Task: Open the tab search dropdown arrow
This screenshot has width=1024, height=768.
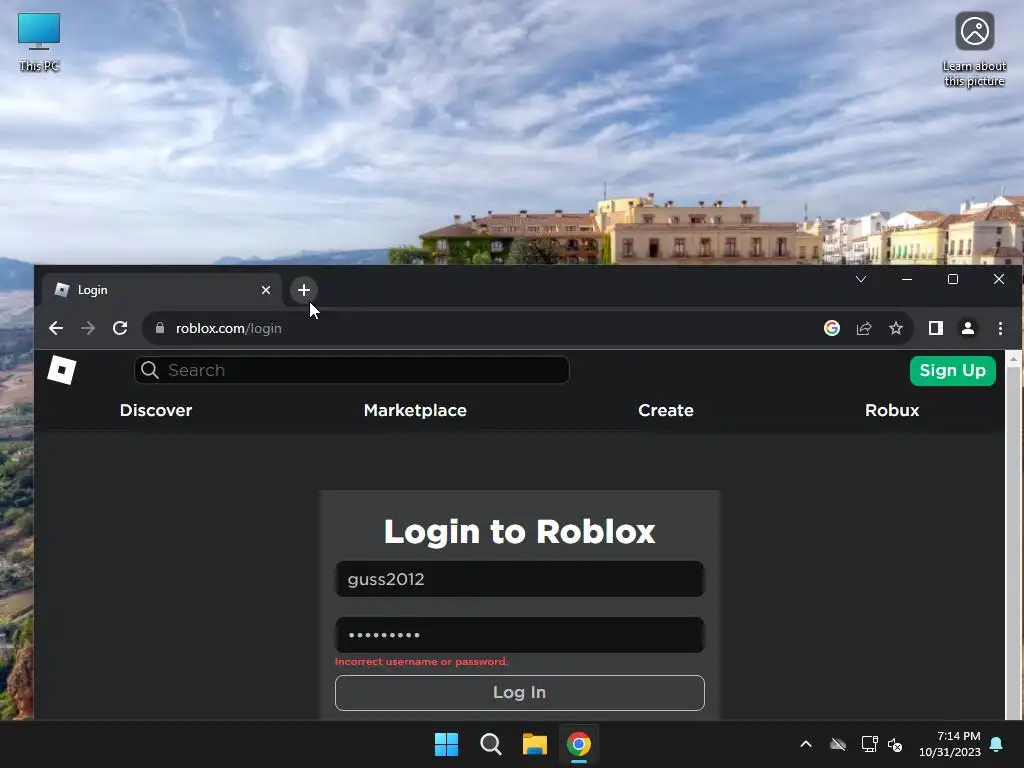Action: (861, 280)
